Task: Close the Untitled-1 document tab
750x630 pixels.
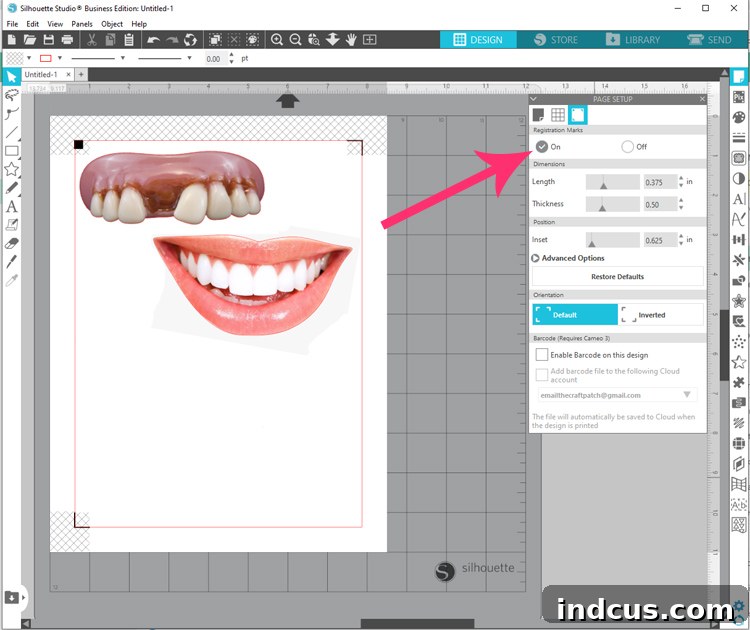Action: (x=68, y=75)
